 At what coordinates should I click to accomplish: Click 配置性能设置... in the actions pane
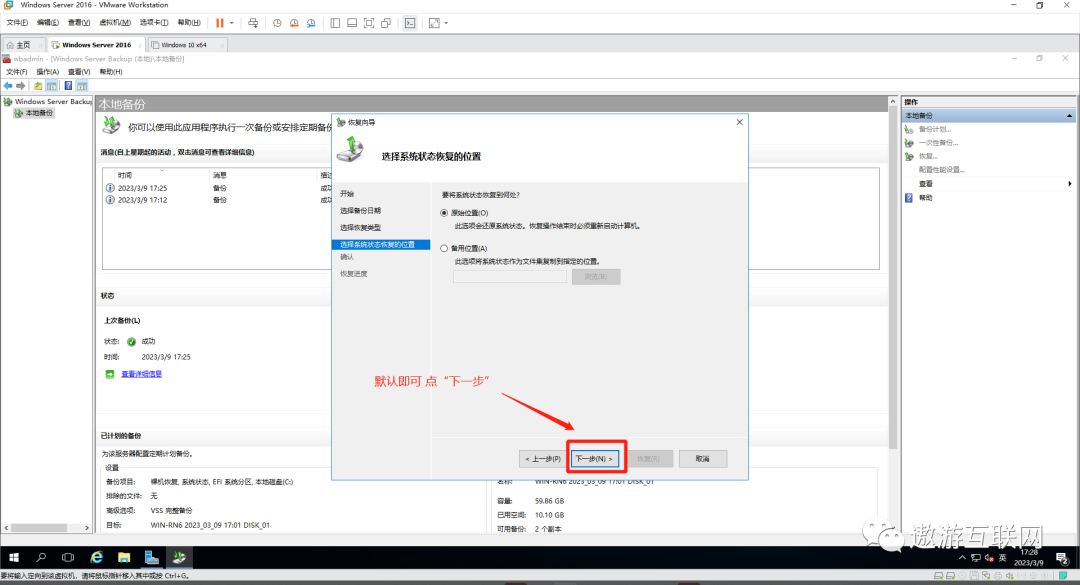[941, 170]
